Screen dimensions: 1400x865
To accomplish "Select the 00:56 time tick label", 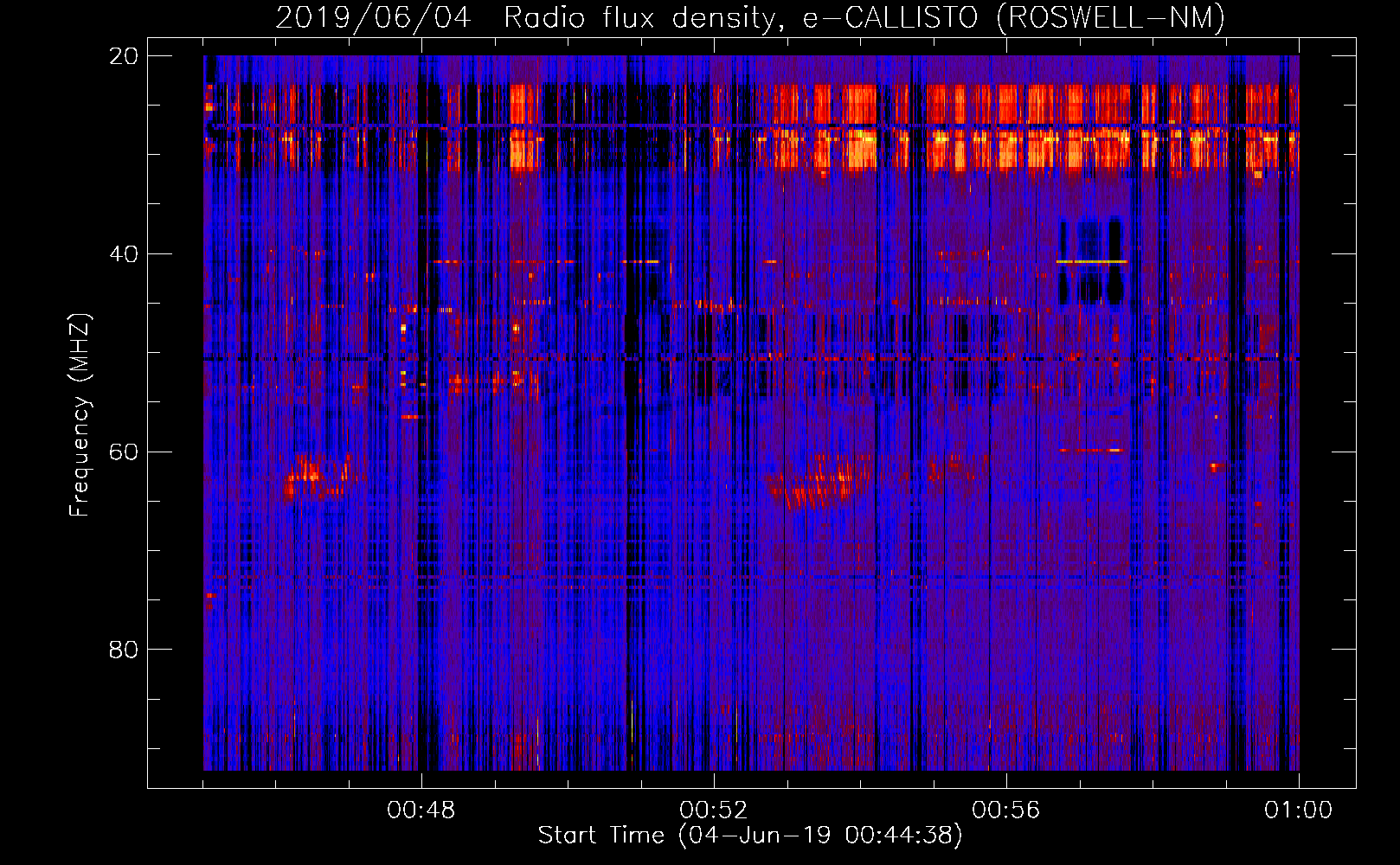I will point(1006,811).
